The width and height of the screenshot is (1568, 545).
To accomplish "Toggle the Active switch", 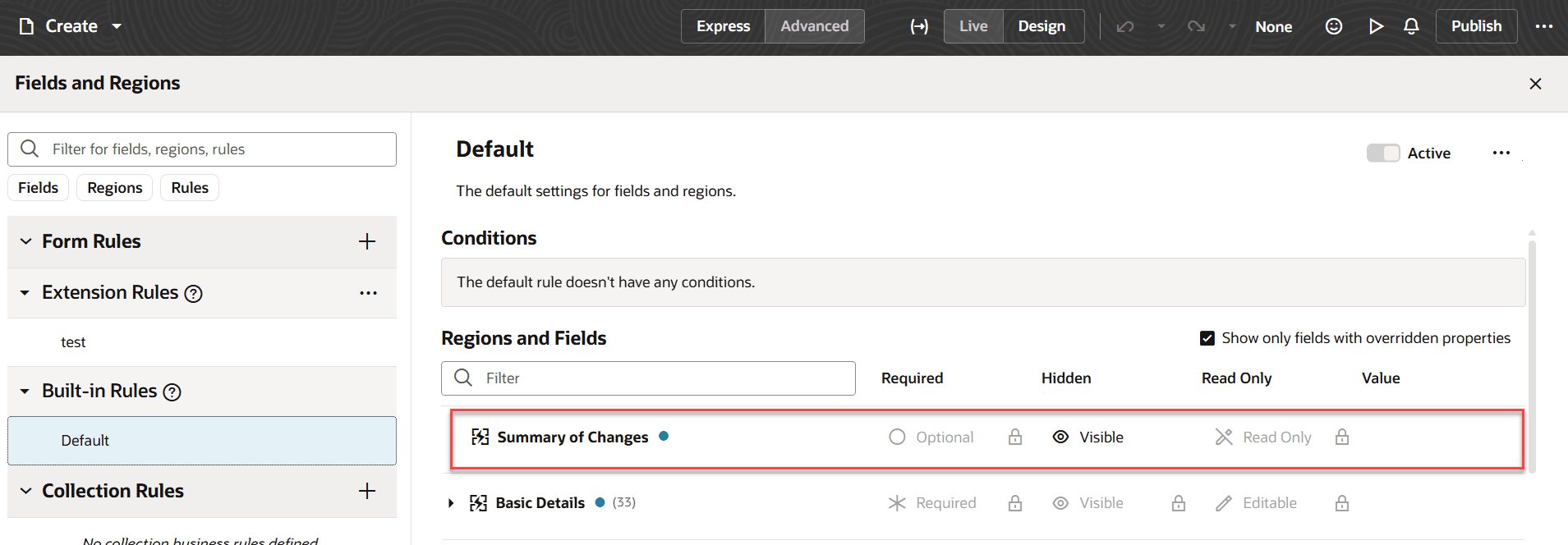I will (x=1383, y=153).
